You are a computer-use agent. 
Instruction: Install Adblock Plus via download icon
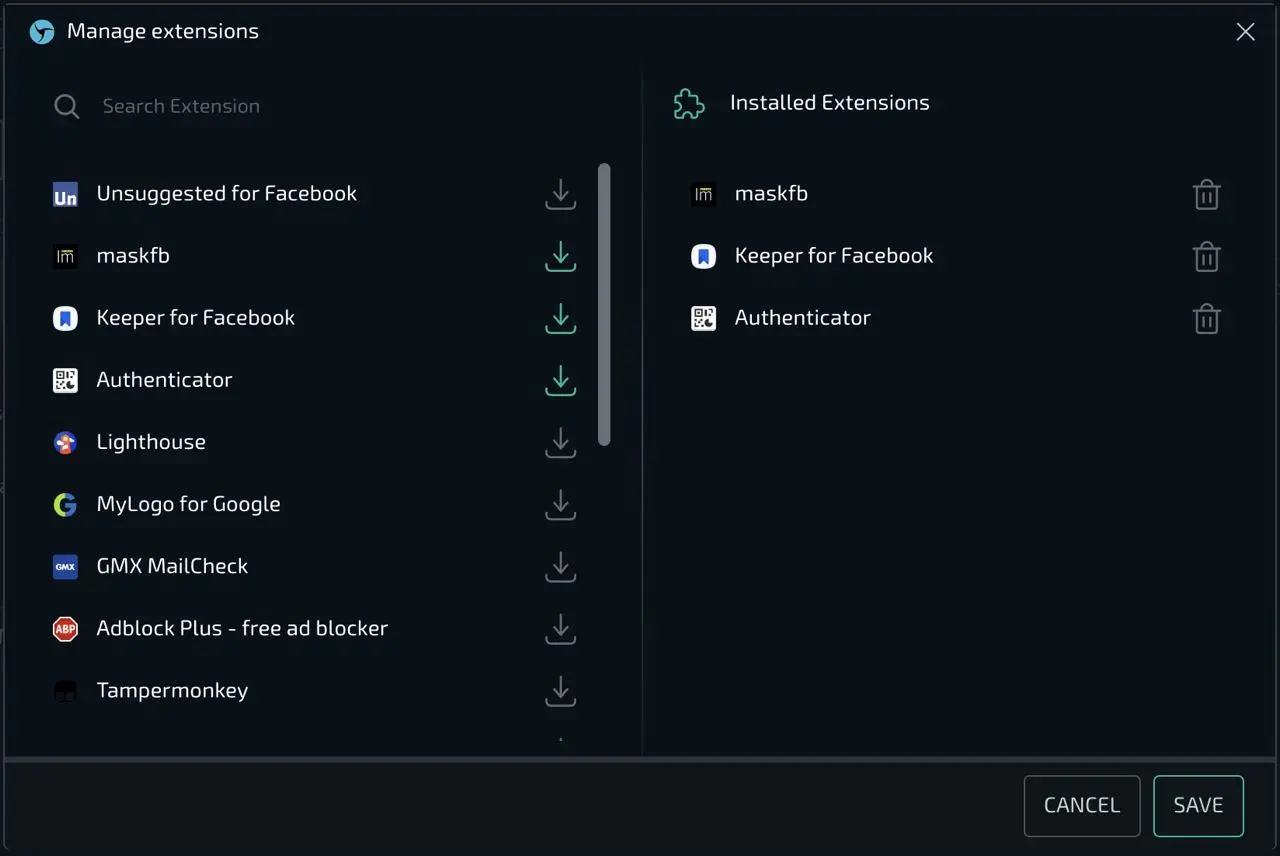coord(560,628)
